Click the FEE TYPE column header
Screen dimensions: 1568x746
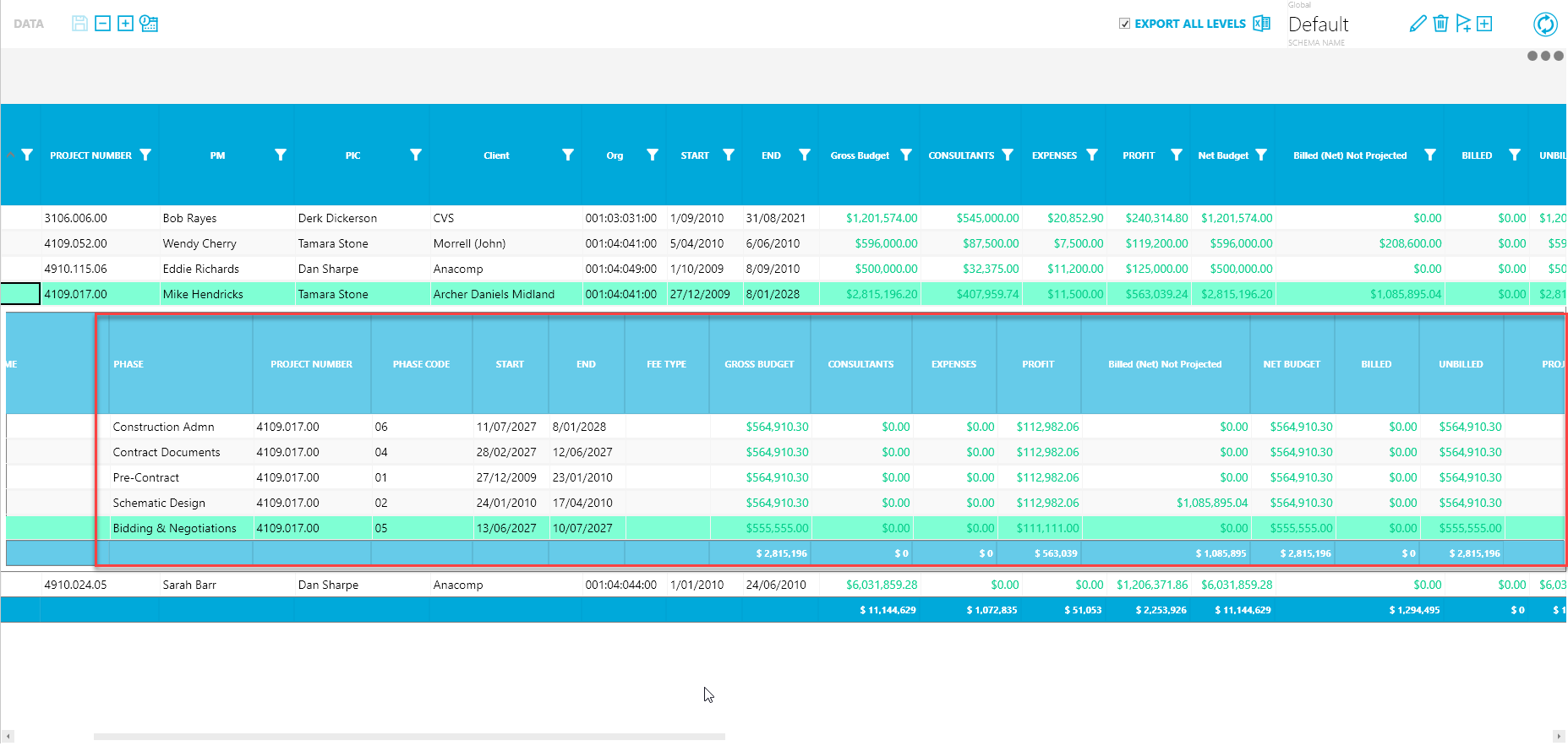coord(666,364)
